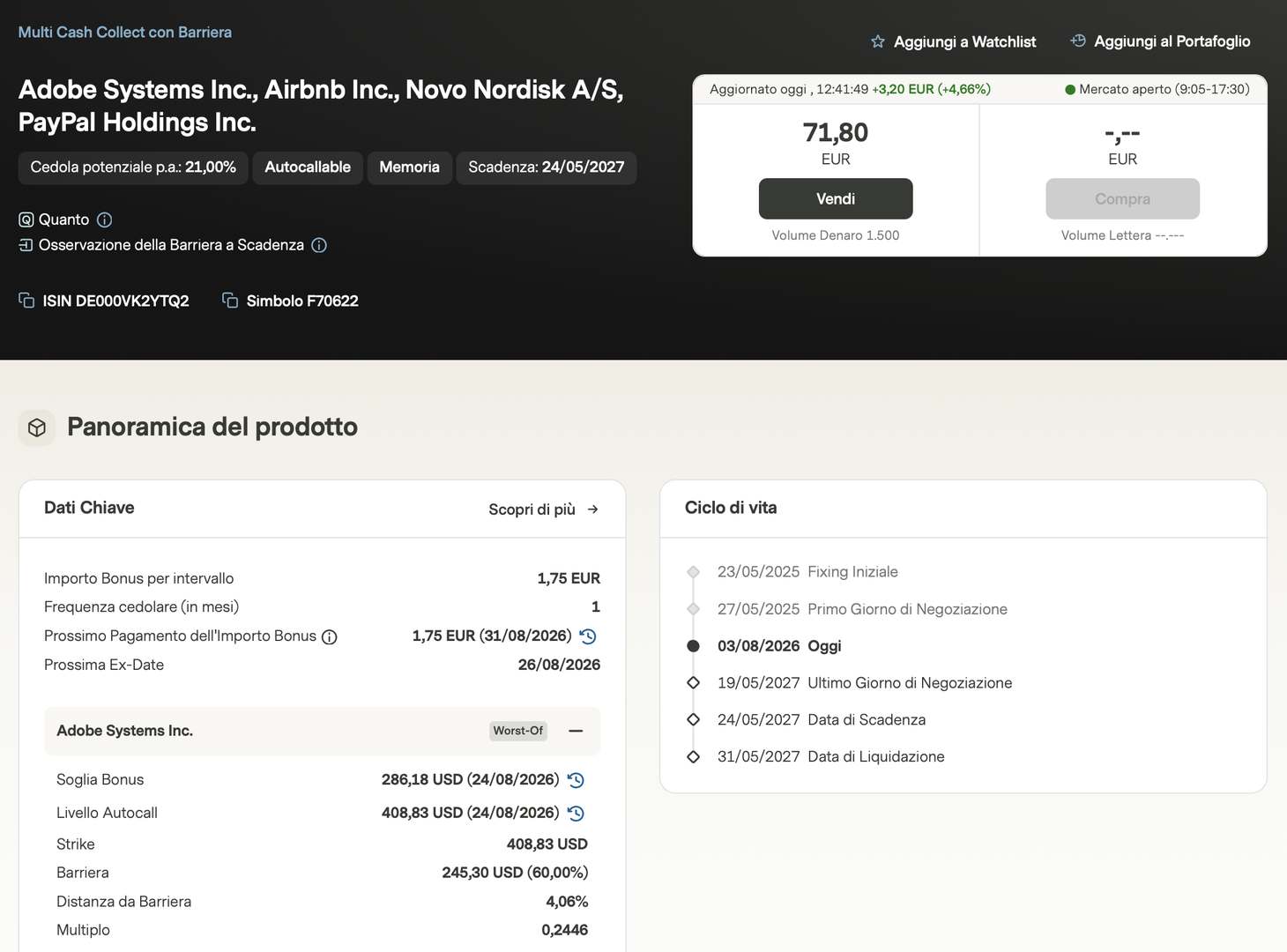The image size is (1287, 952).
Task: Show history for Prossimo Pagamento bonus
Action: coord(588,636)
